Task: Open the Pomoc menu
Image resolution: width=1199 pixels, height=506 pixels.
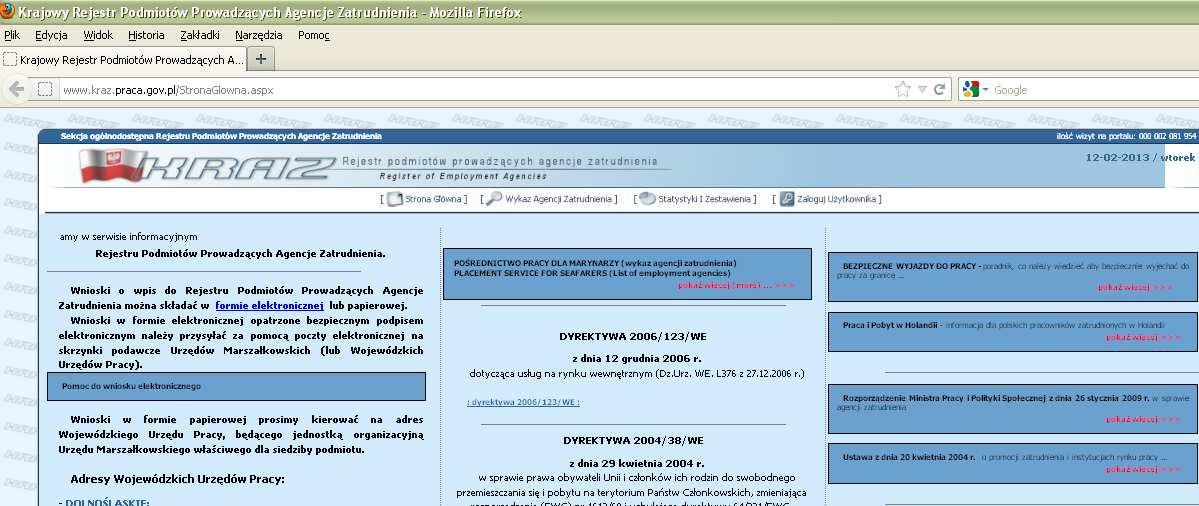Action: 314,35
